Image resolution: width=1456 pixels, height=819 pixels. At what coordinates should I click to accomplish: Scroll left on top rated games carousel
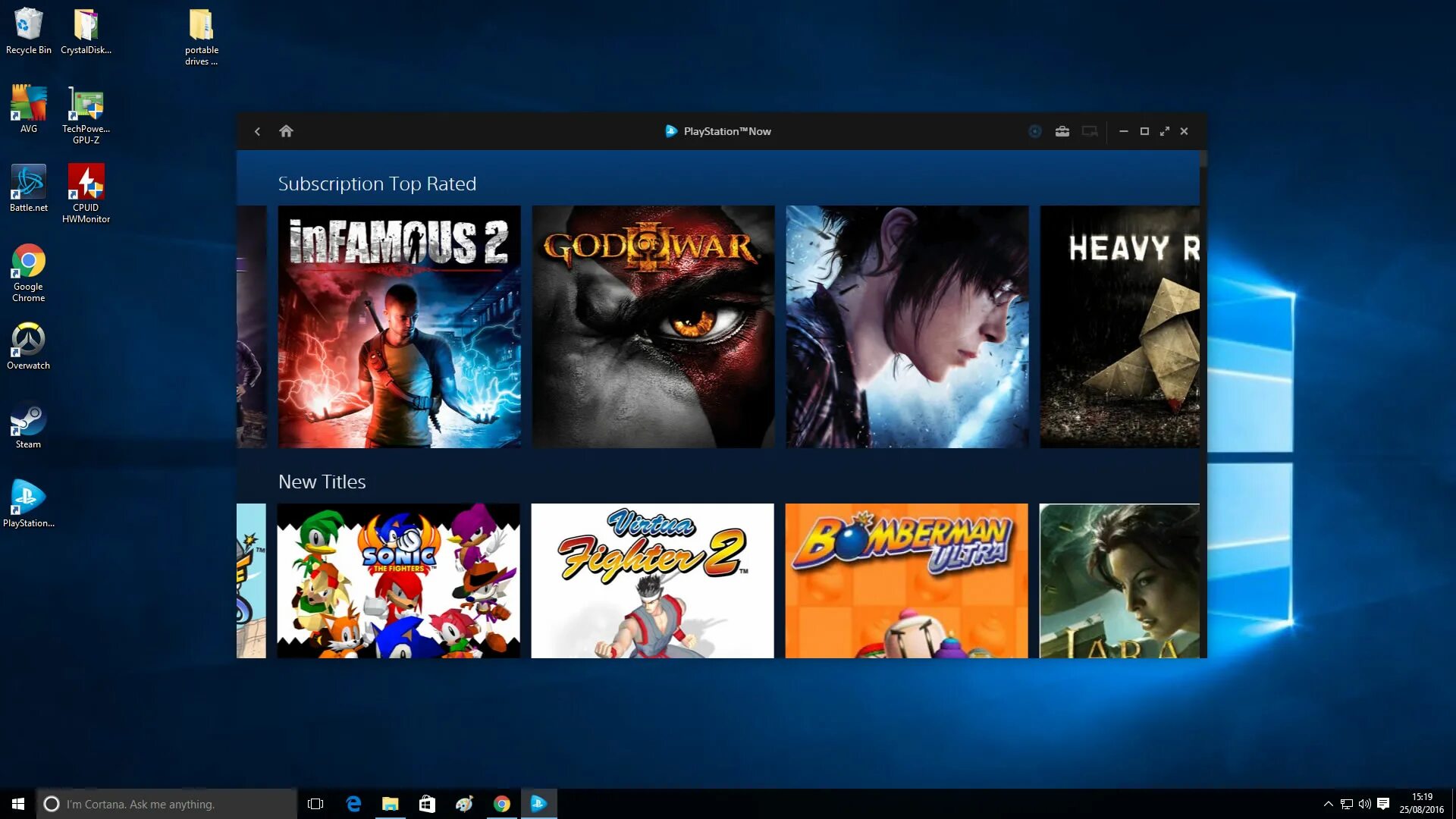click(251, 327)
